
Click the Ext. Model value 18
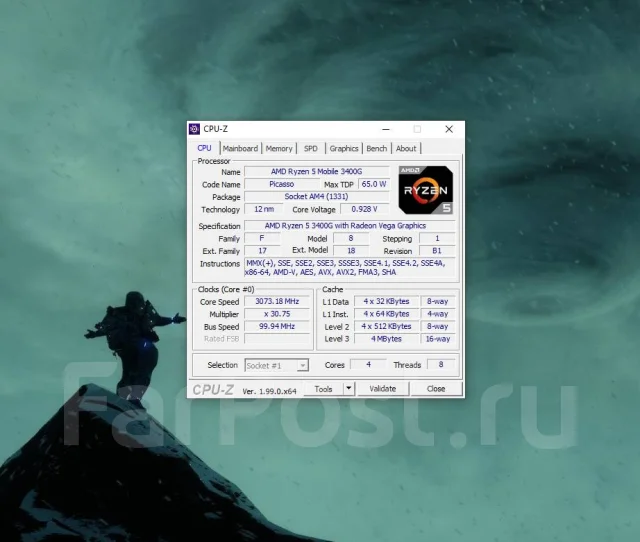[351, 251]
